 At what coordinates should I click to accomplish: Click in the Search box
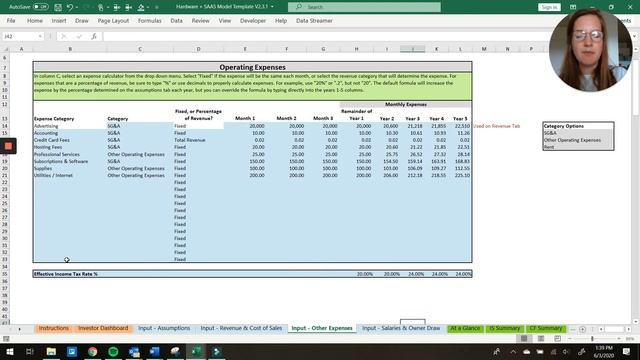coord(364,7)
